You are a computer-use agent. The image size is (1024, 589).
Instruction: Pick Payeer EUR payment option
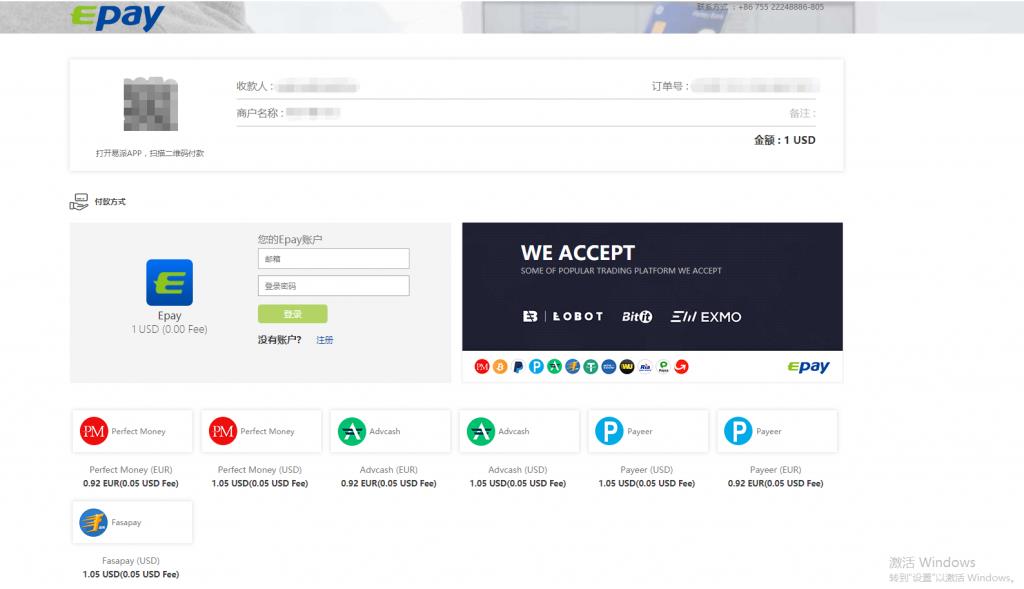click(x=777, y=431)
